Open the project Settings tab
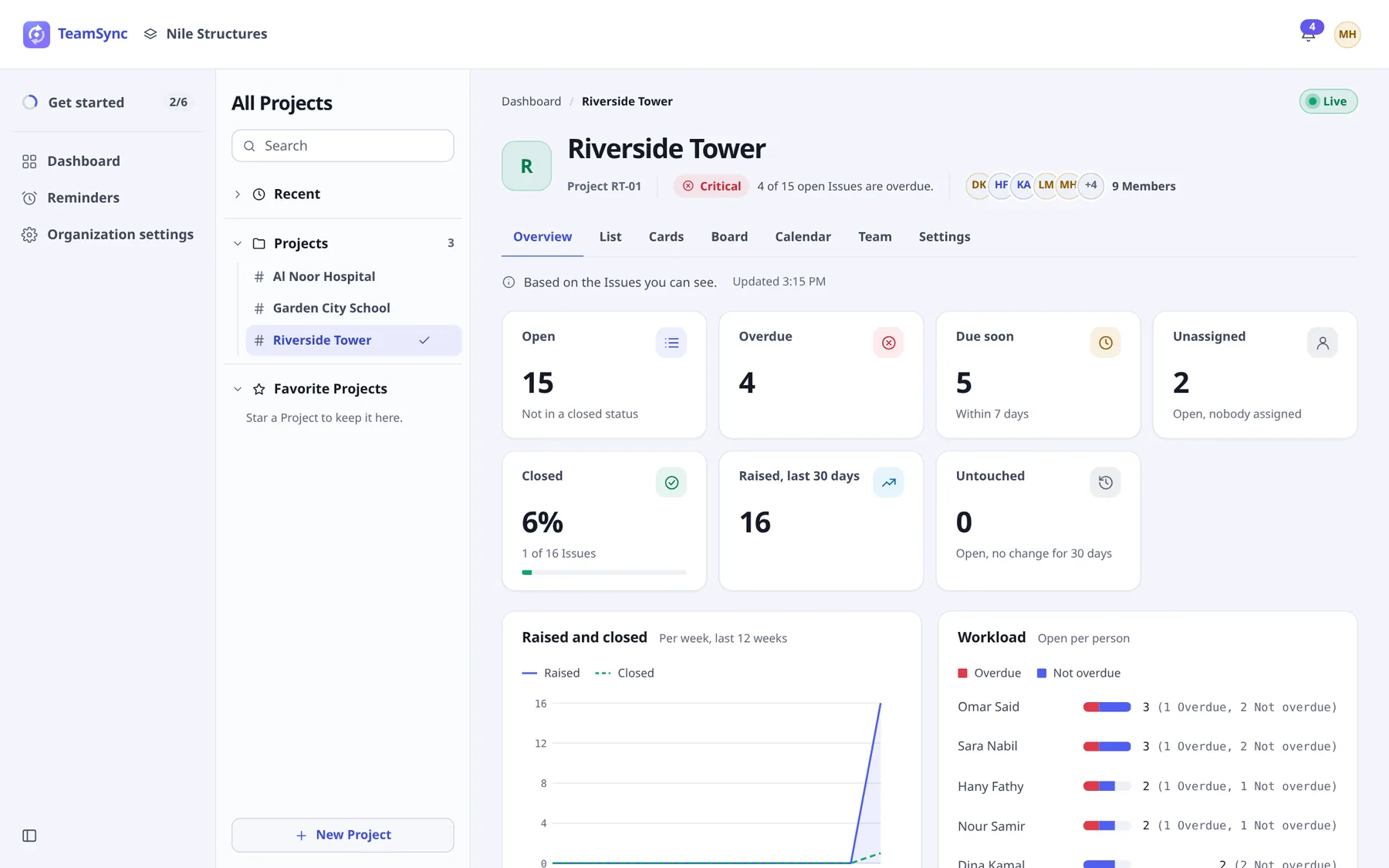This screenshot has width=1389, height=868. click(x=944, y=237)
